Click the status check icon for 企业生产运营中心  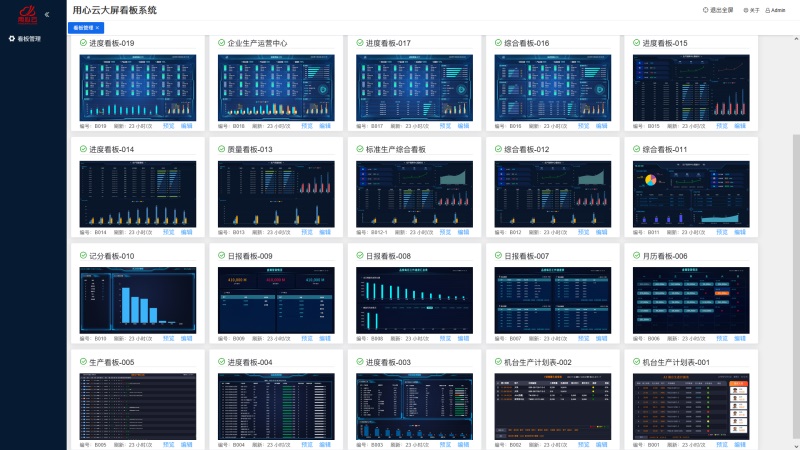tap(222, 43)
